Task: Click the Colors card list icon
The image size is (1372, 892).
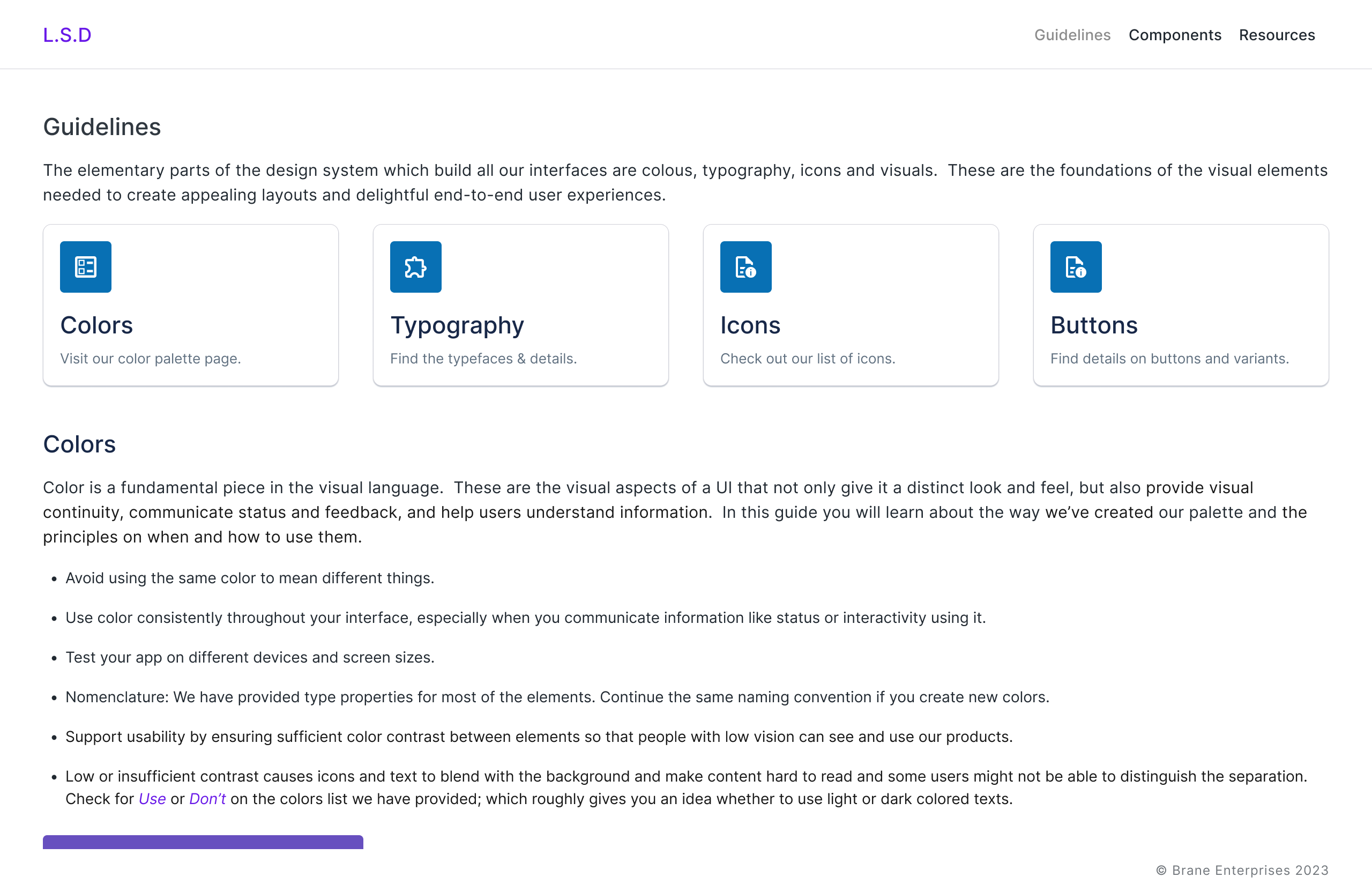Action: [85, 267]
